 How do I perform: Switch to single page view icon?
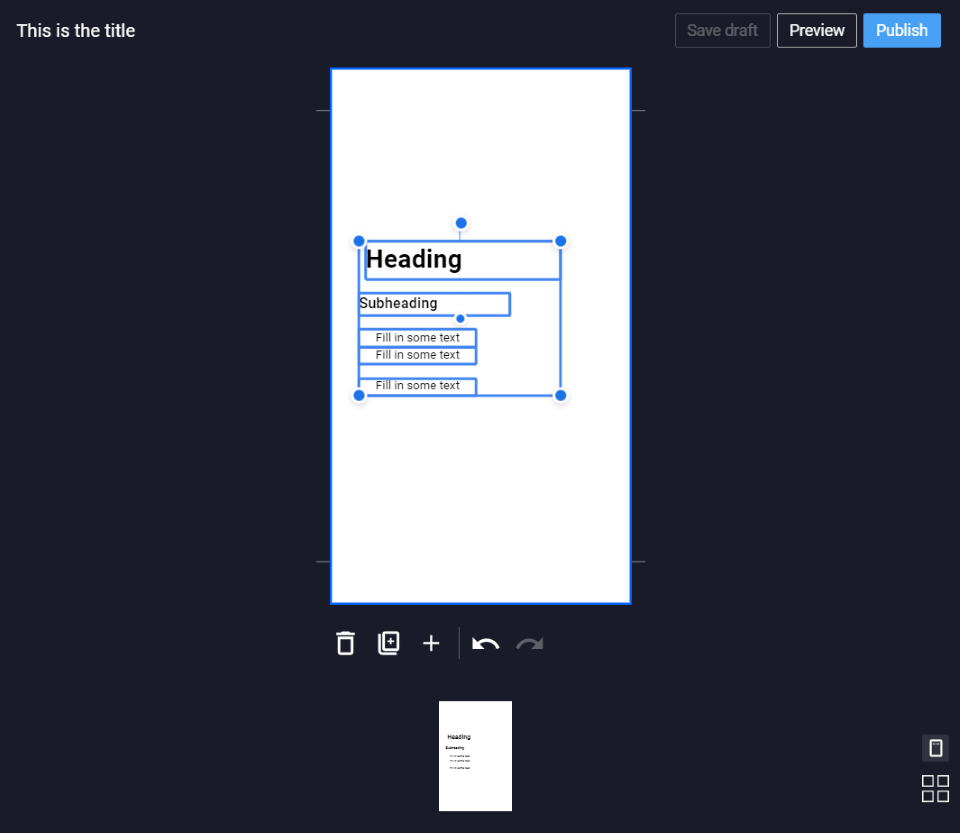[936, 748]
